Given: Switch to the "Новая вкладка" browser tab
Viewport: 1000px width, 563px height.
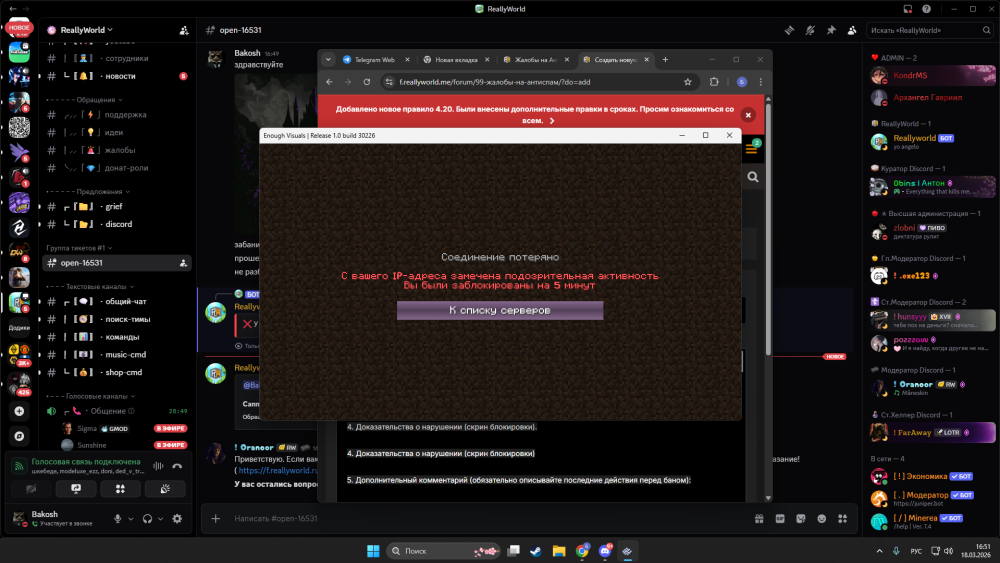Looking at the screenshot, I should (456, 59).
